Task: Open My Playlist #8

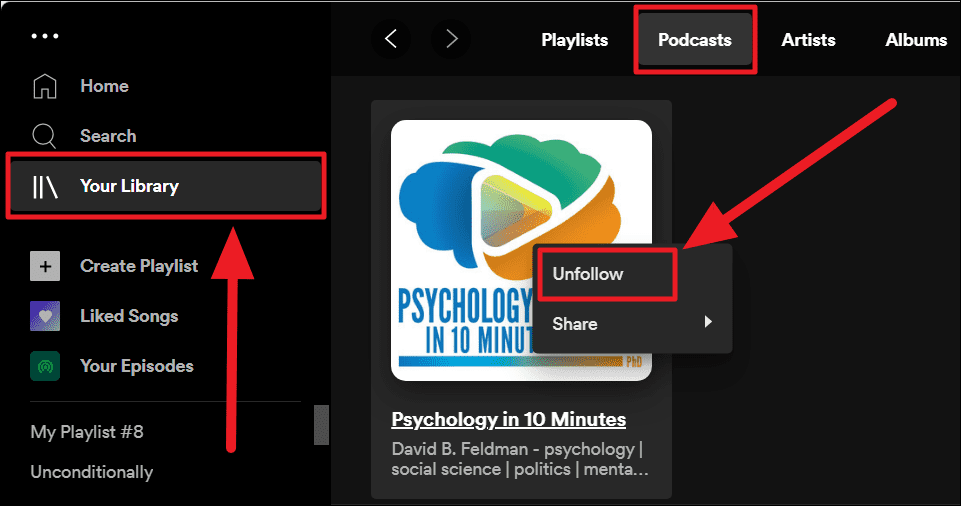Action: pyautogui.click(x=87, y=432)
